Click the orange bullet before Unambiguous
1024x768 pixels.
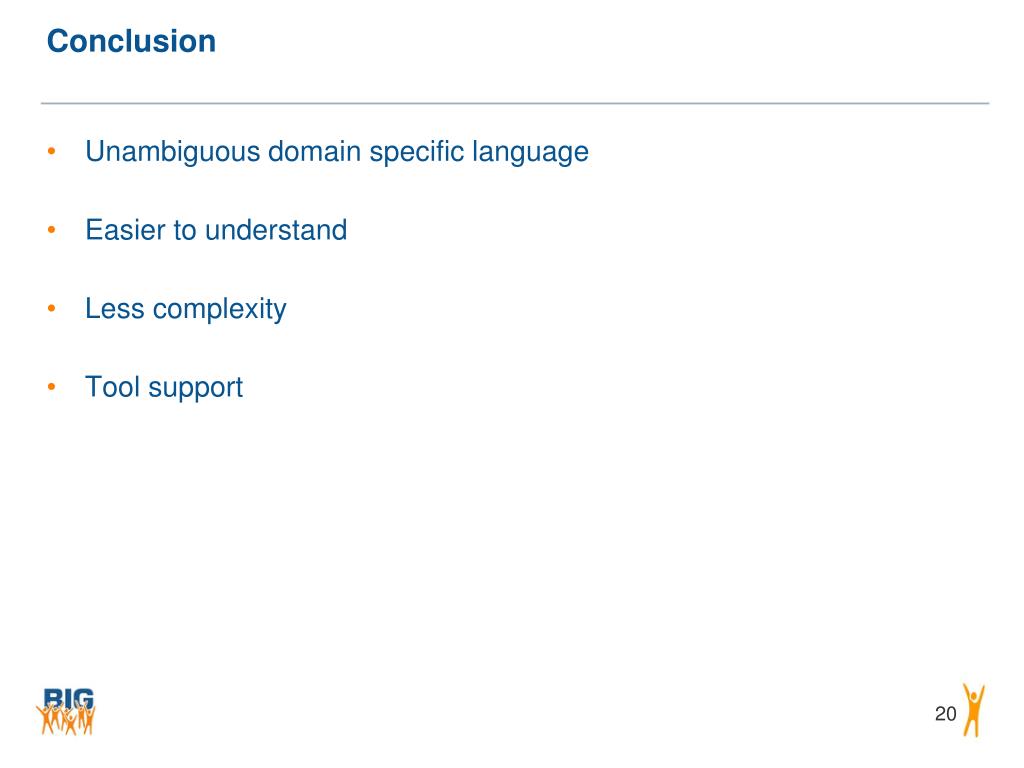tap(52, 152)
